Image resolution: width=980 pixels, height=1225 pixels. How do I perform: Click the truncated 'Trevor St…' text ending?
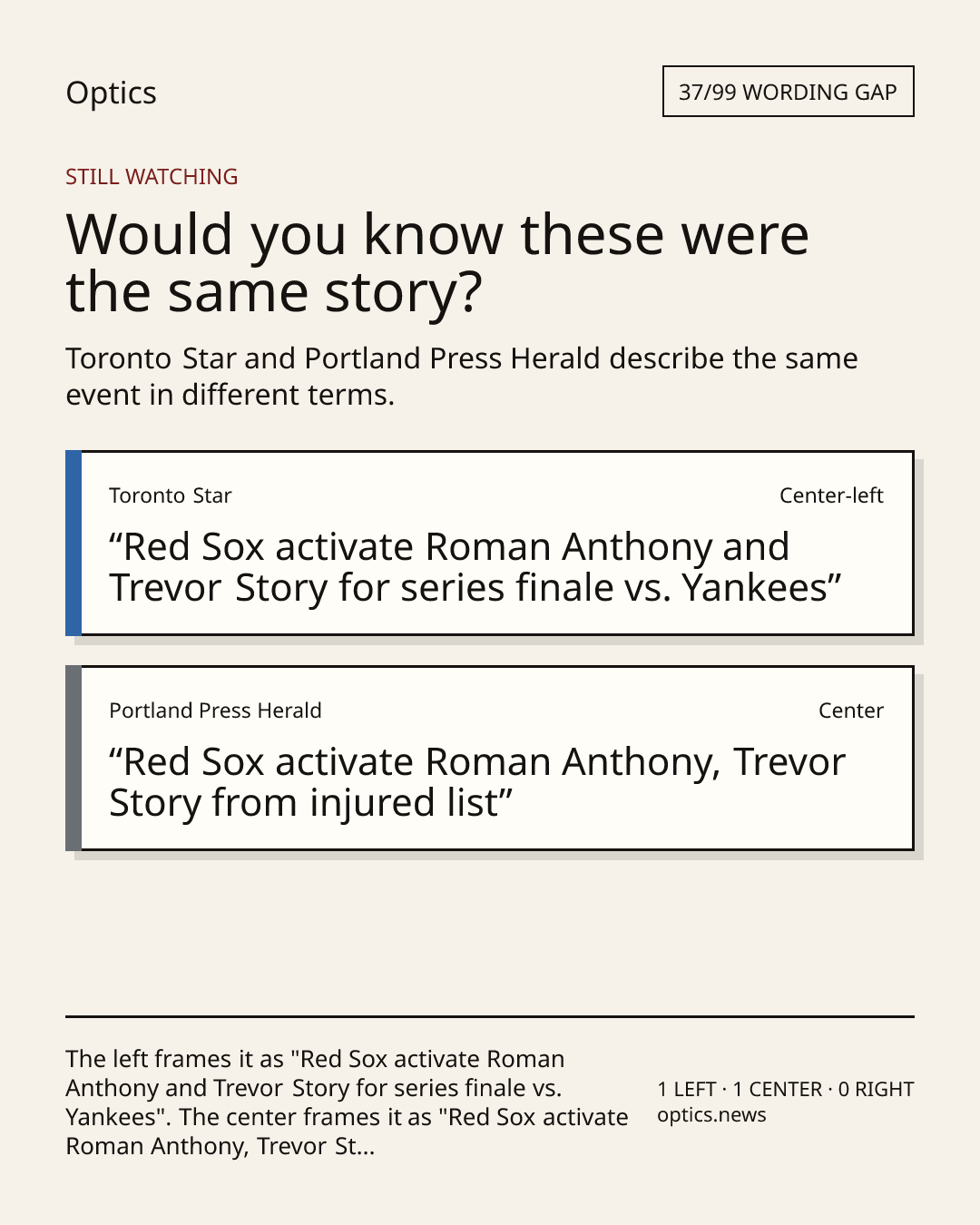[x=316, y=1146]
